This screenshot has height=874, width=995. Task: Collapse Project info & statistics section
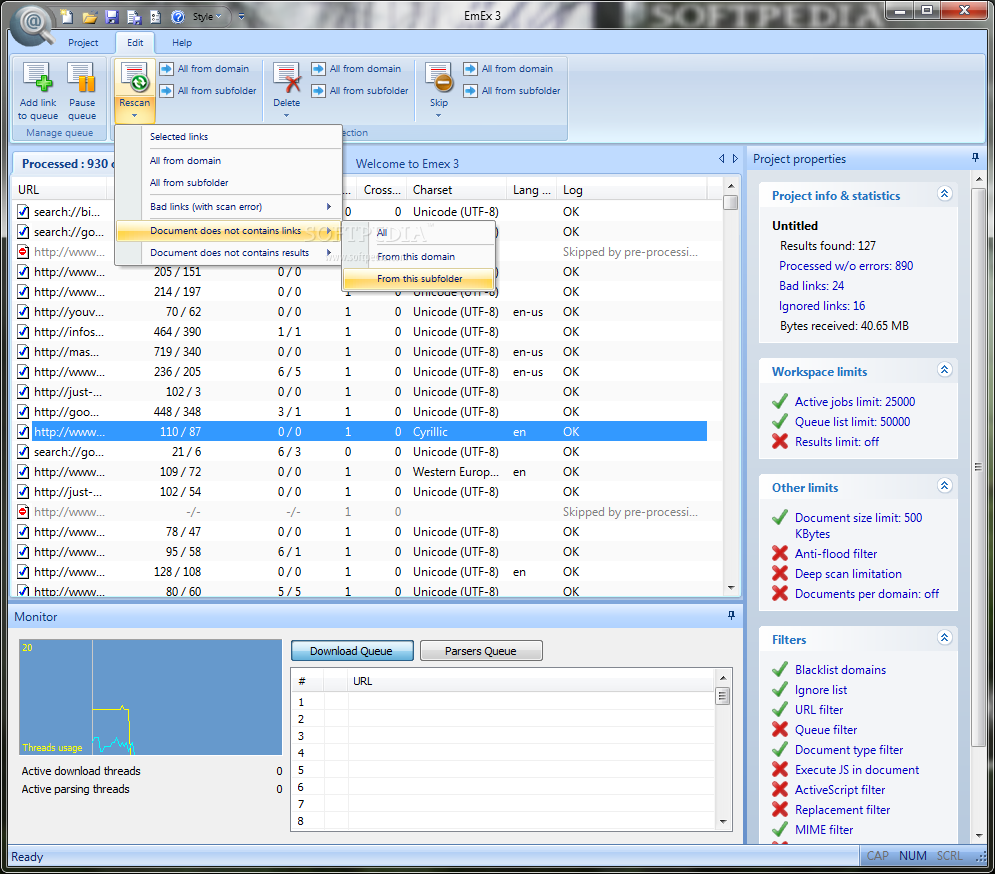pyautogui.click(x=944, y=194)
